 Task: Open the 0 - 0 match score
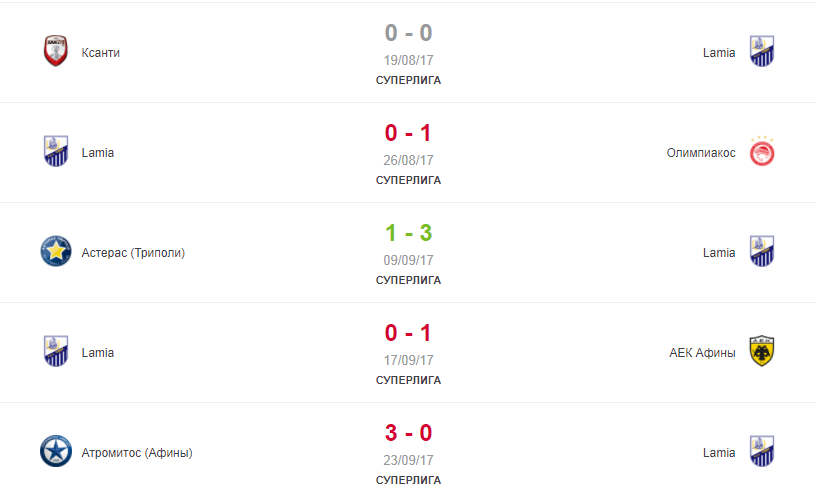click(409, 33)
